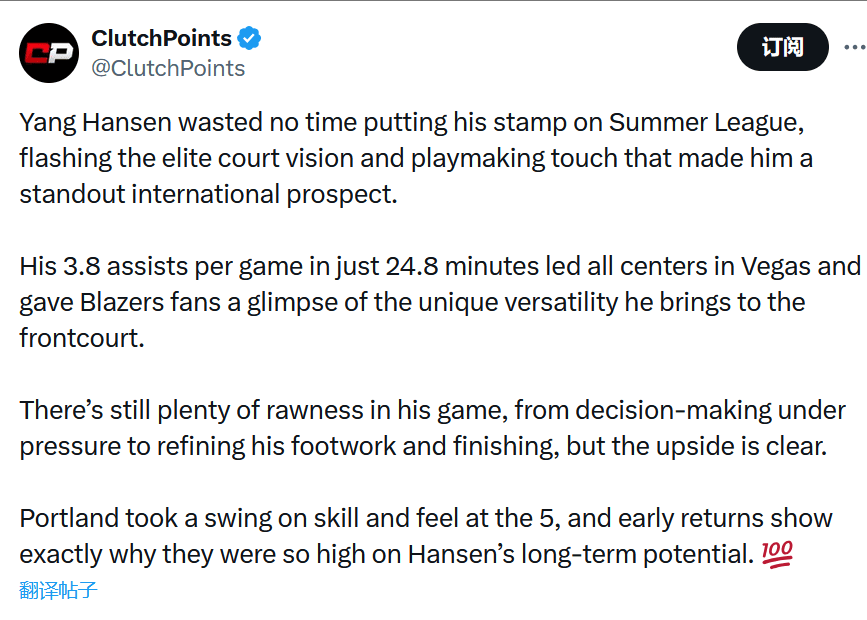Click the red 100 emoji
Screen dimensions: 867x620
point(777,554)
